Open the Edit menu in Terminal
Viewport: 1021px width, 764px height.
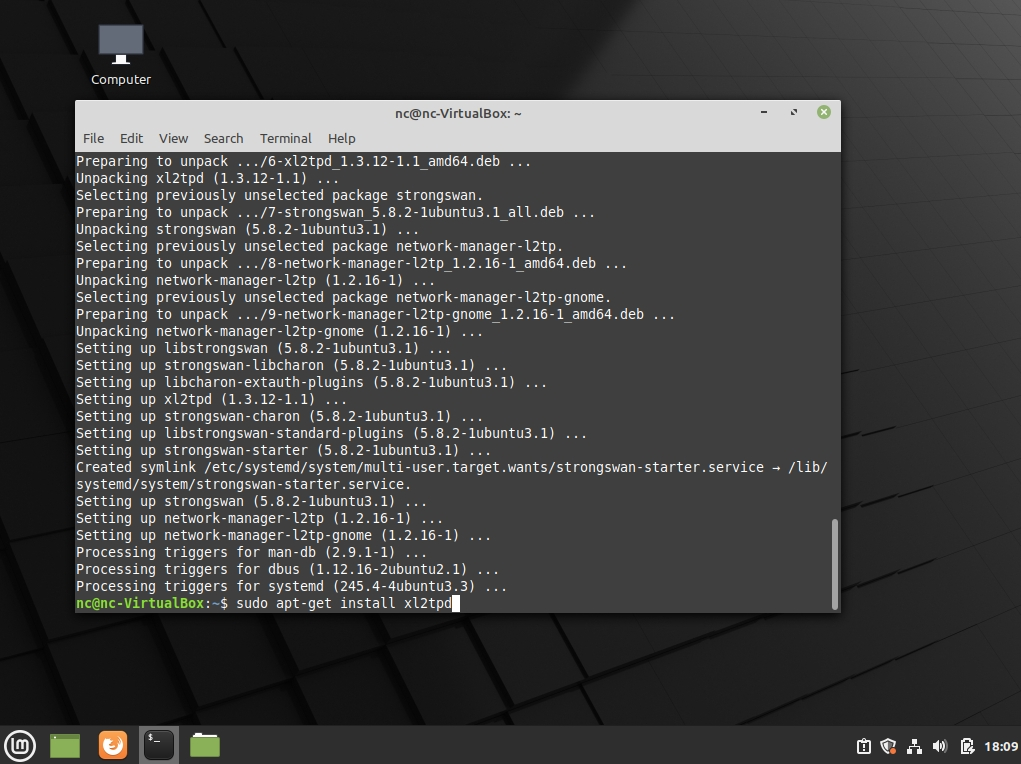pos(131,138)
